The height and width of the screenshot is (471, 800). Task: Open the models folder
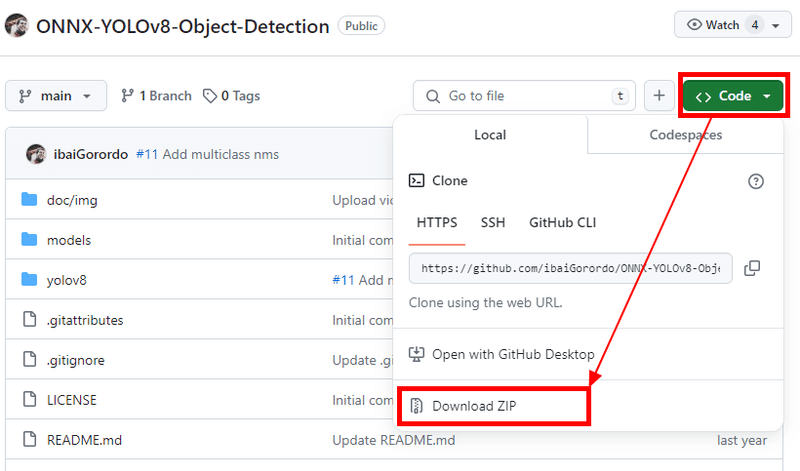click(x=69, y=240)
